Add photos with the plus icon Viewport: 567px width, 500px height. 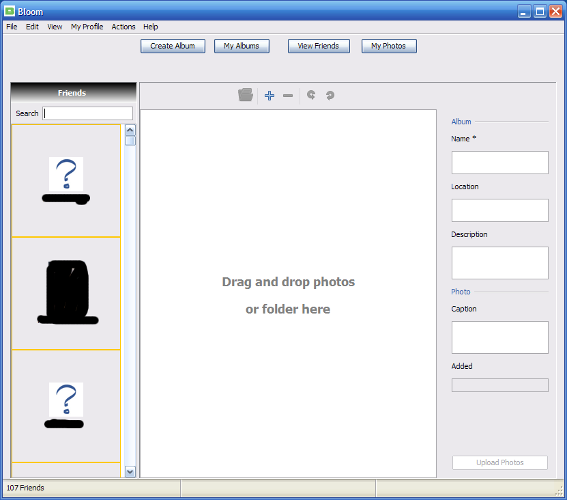[269, 95]
